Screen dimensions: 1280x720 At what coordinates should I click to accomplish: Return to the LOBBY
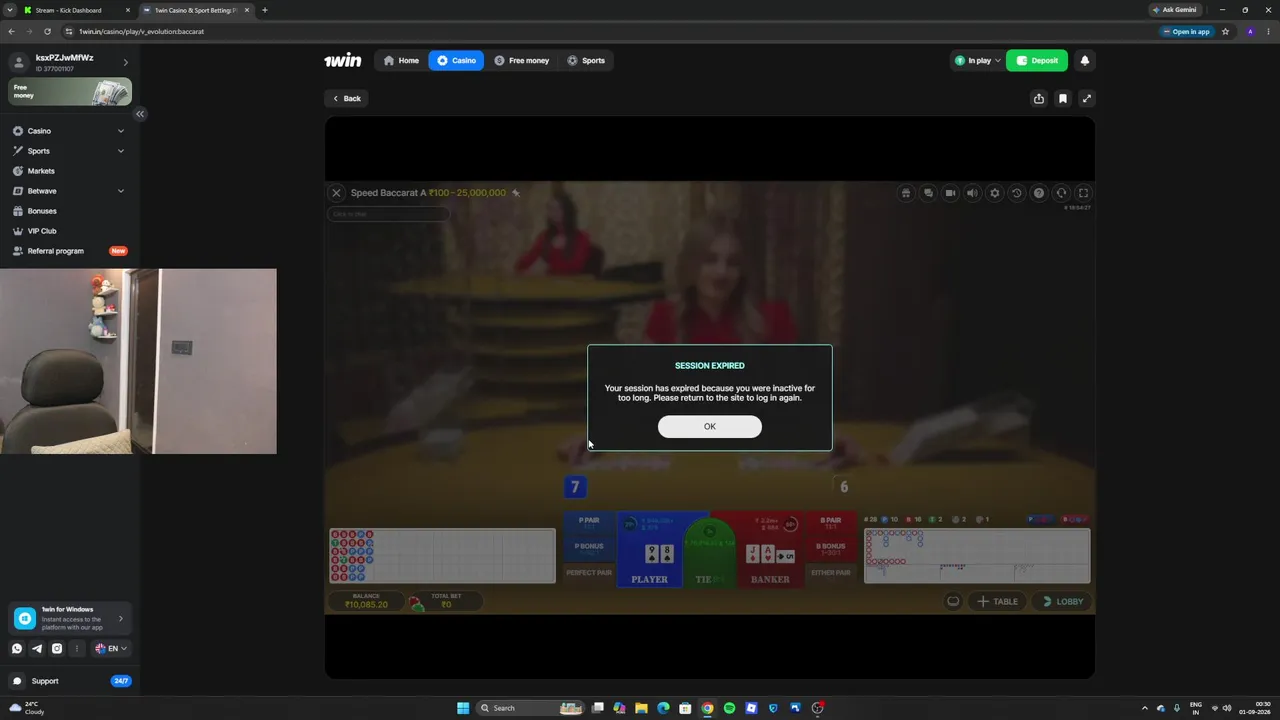1062,601
